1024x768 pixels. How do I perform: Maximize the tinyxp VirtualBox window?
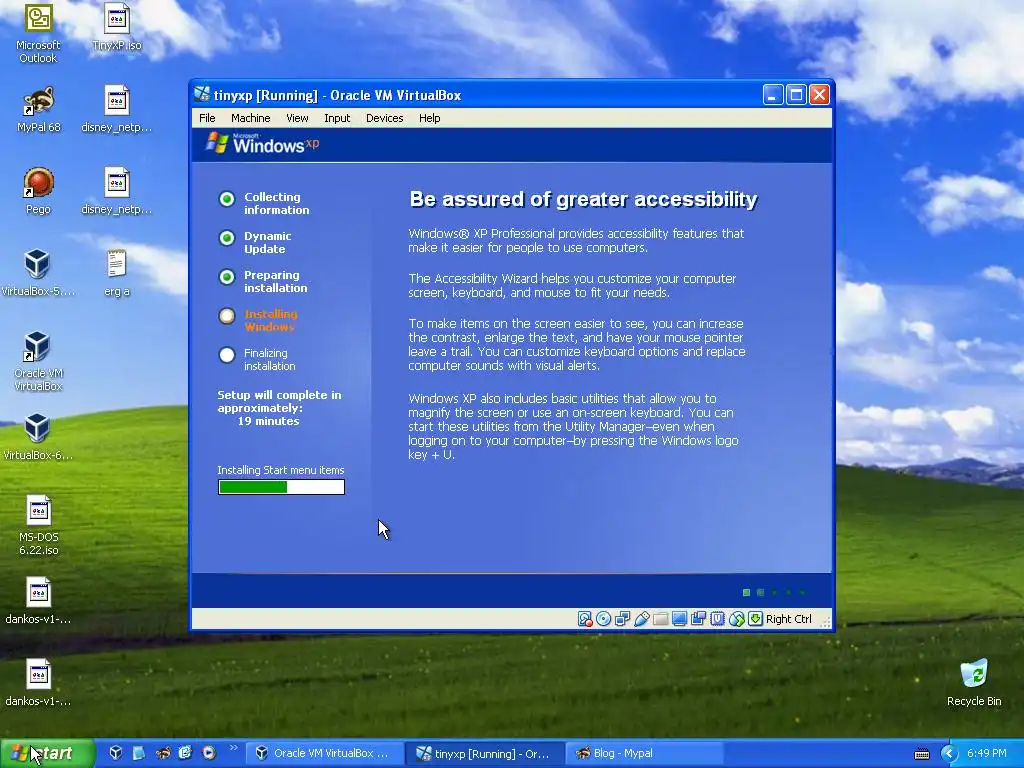pos(796,95)
